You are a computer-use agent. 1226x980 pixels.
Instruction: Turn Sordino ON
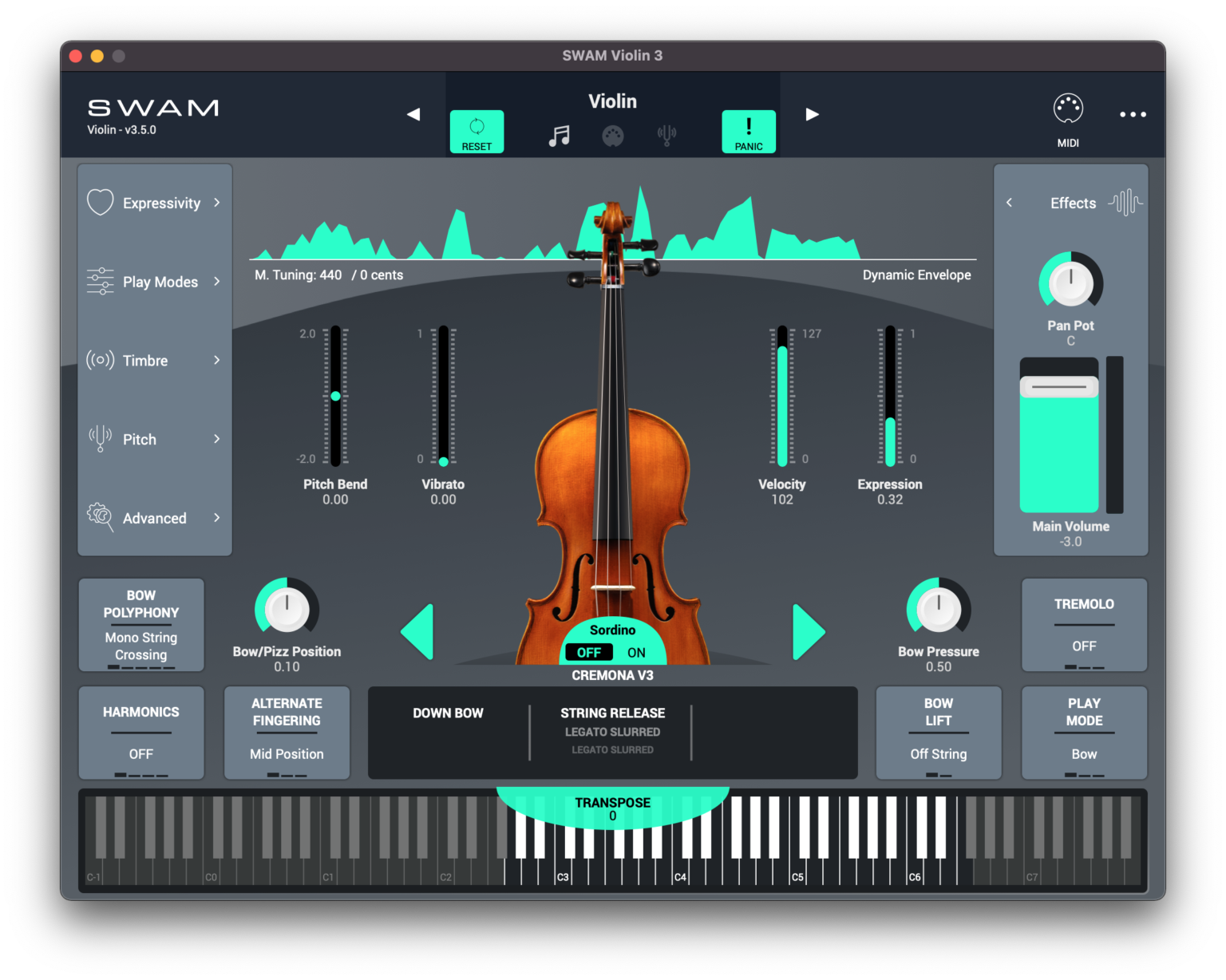[636, 653]
